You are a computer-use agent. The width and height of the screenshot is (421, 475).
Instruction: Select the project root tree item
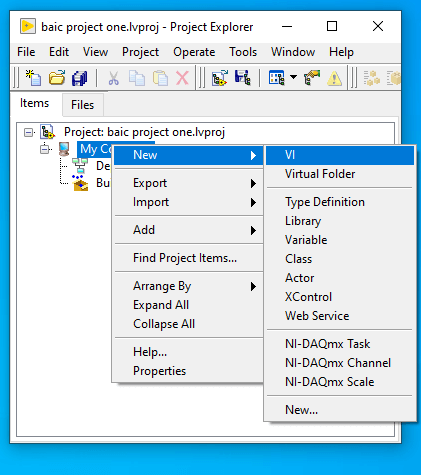(144, 132)
